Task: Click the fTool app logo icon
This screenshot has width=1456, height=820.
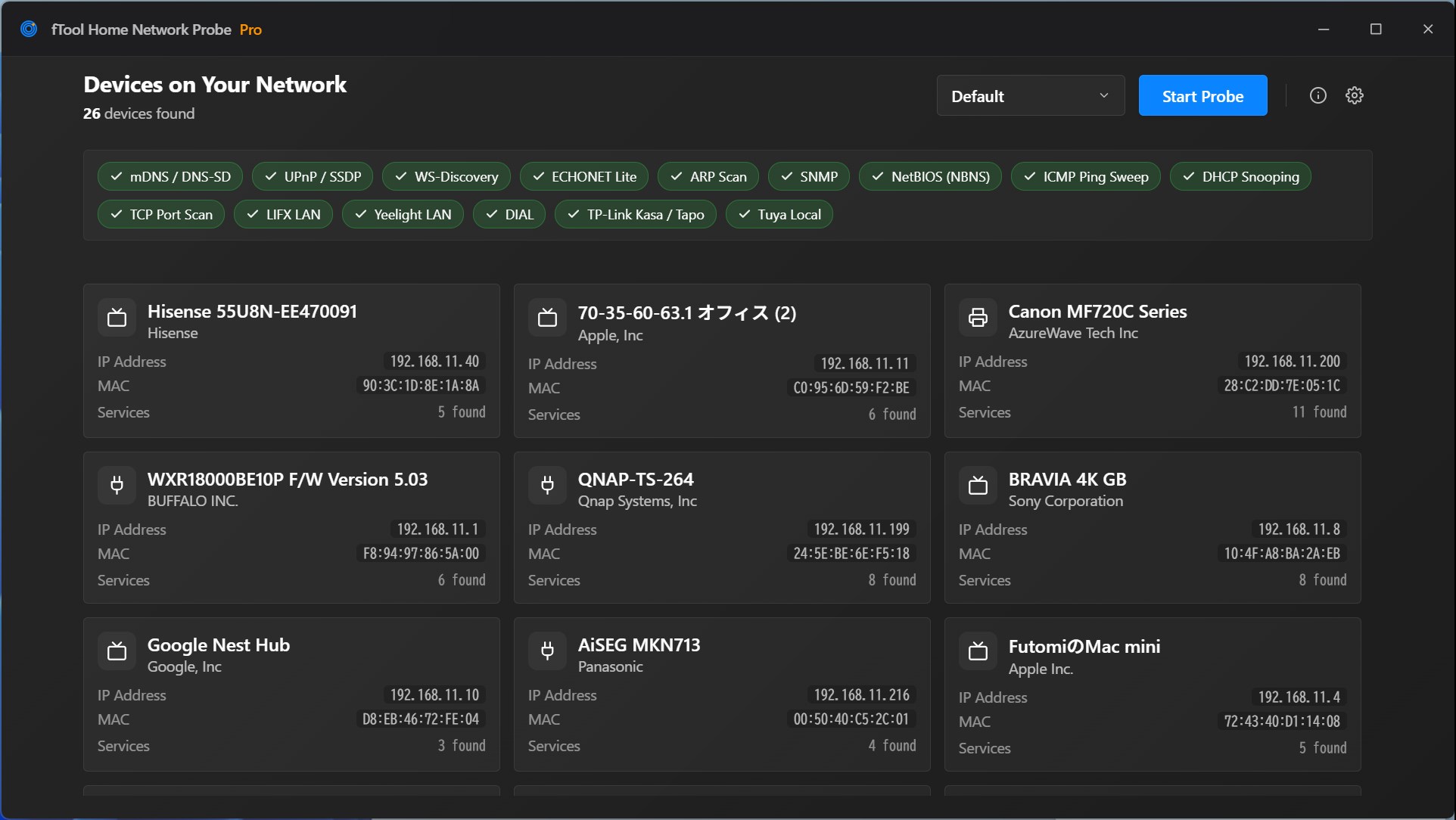Action: (29, 30)
